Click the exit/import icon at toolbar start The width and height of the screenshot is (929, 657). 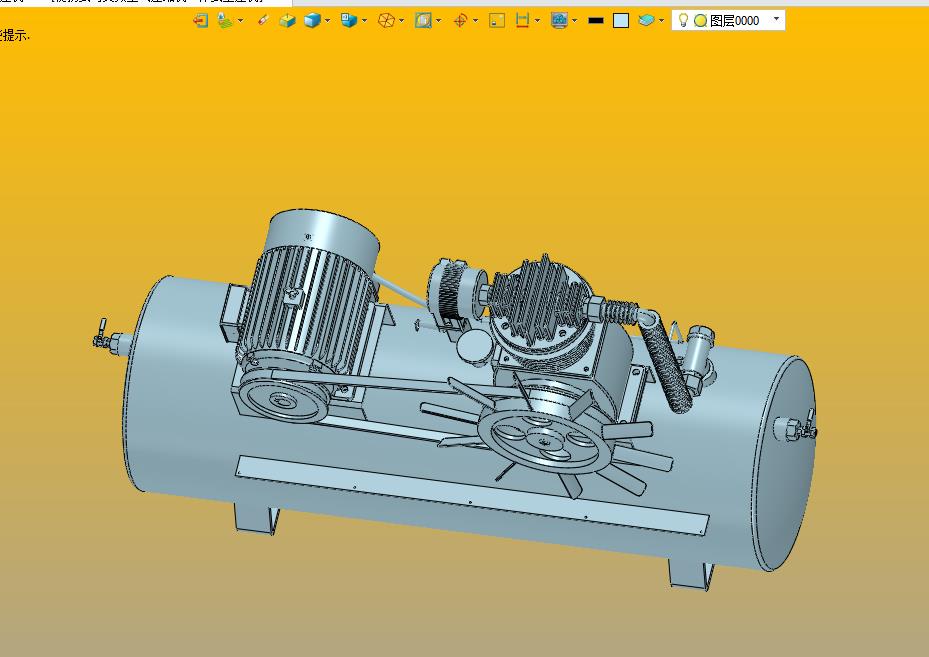click(x=201, y=20)
